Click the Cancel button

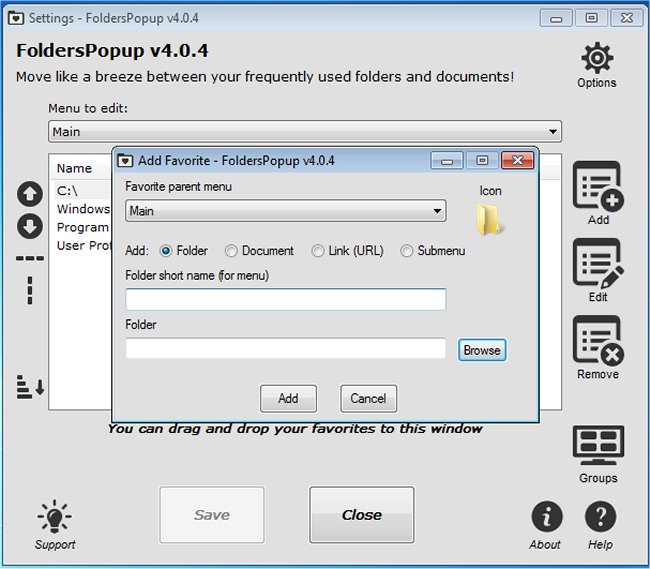[368, 398]
